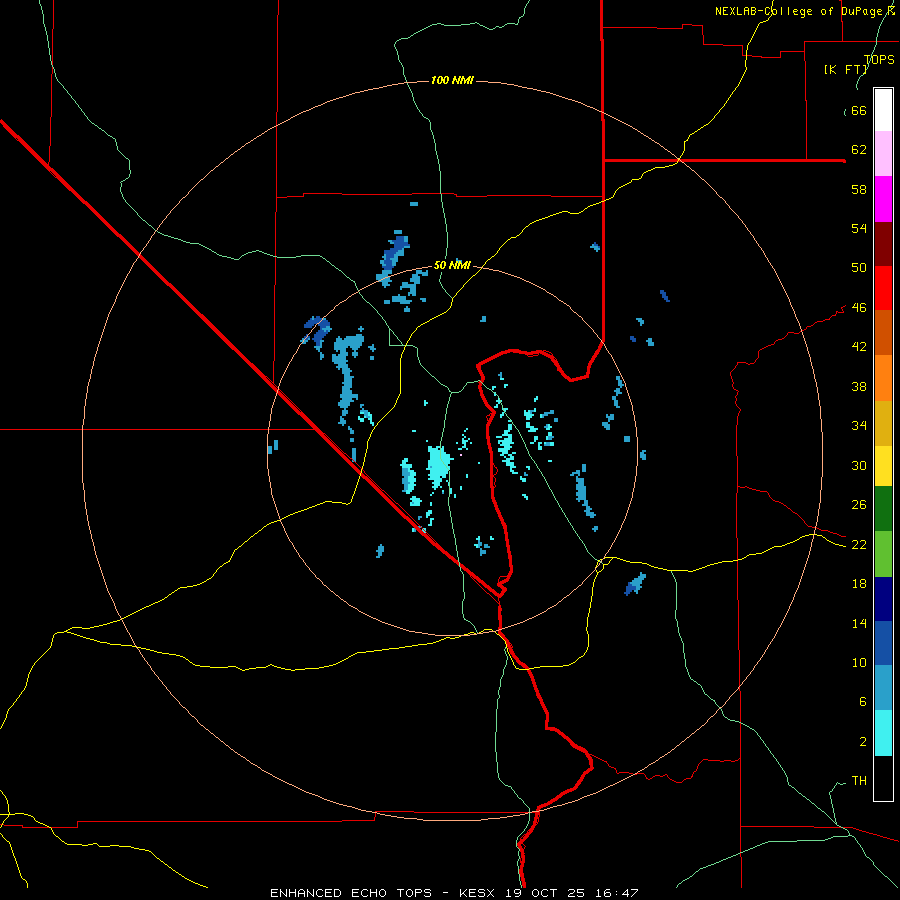Click the 62 legend value
The width and height of the screenshot is (900, 900).
click(859, 150)
